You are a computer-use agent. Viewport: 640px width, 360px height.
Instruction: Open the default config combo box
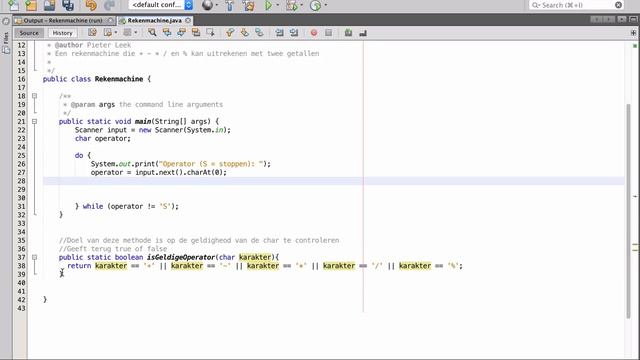click(161, 5)
